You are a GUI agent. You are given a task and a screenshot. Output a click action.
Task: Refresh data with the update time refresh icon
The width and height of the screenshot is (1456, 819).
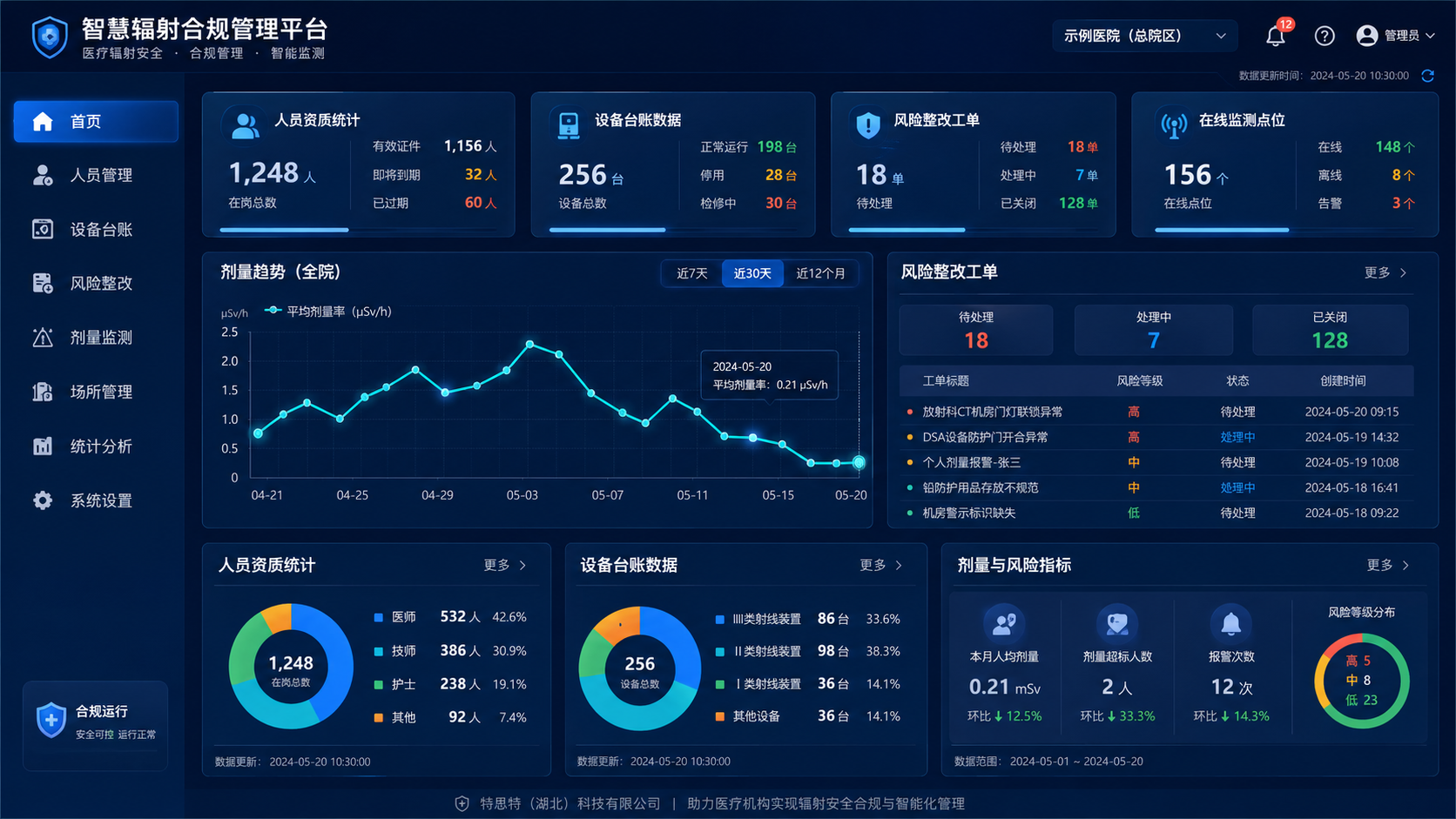coord(1428,76)
